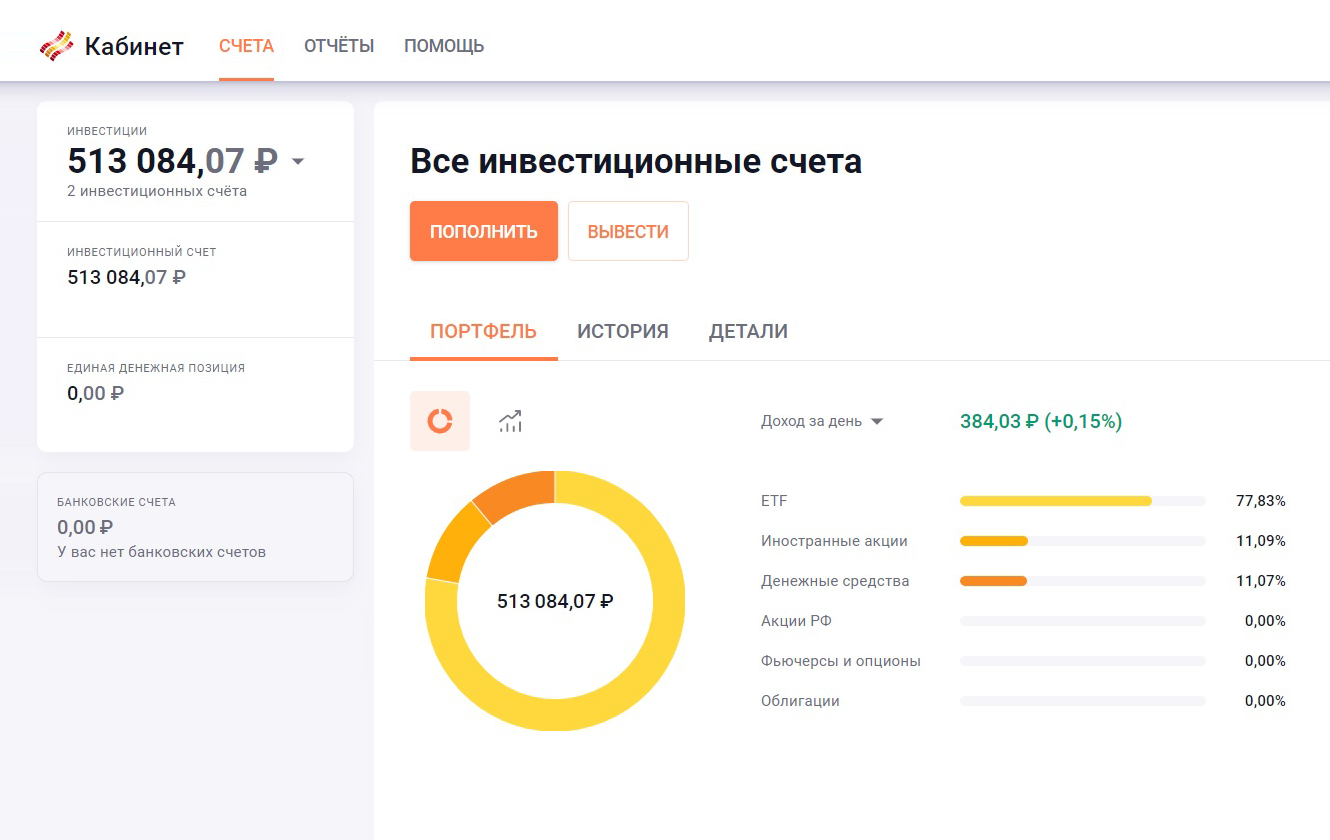Switch to growth graph view icon
The height and width of the screenshot is (840, 1330).
coord(511,421)
